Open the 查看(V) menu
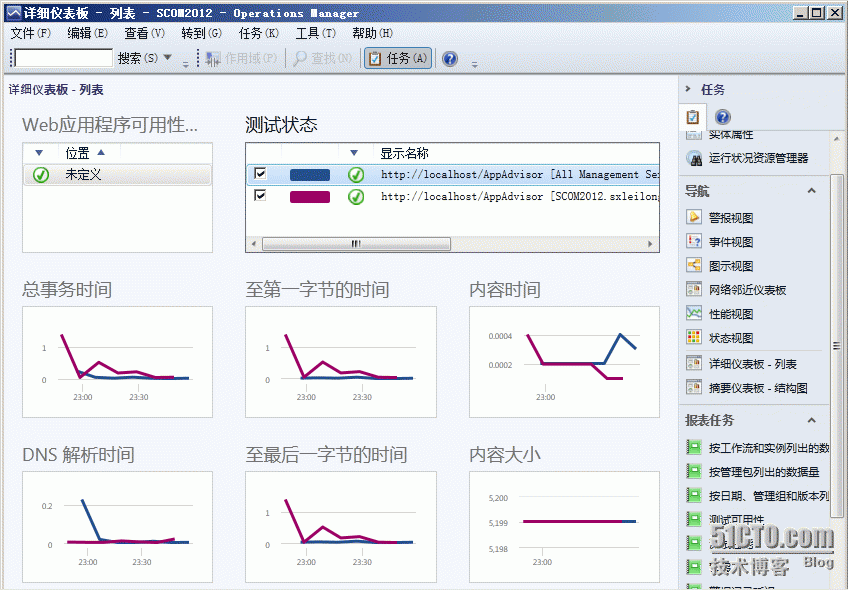Image resolution: width=848 pixels, height=590 pixels. tap(144, 34)
